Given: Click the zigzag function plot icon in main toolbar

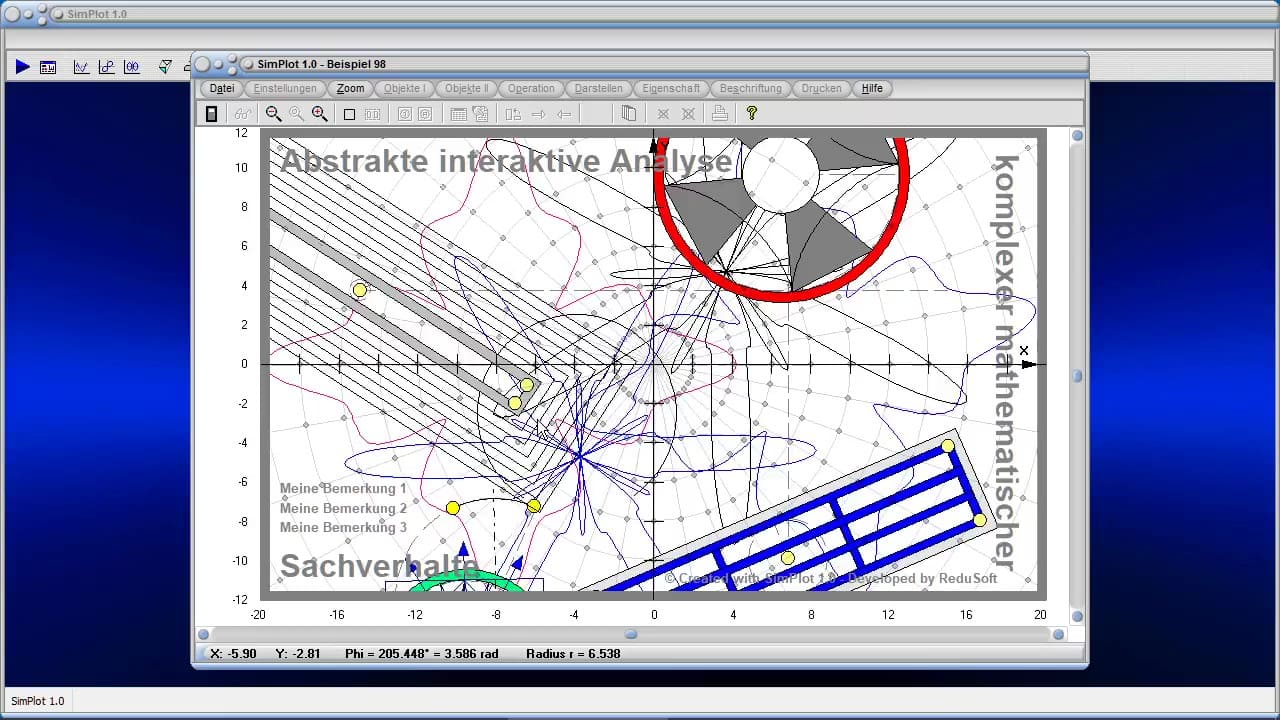Looking at the screenshot, I should tap(81, 67).
